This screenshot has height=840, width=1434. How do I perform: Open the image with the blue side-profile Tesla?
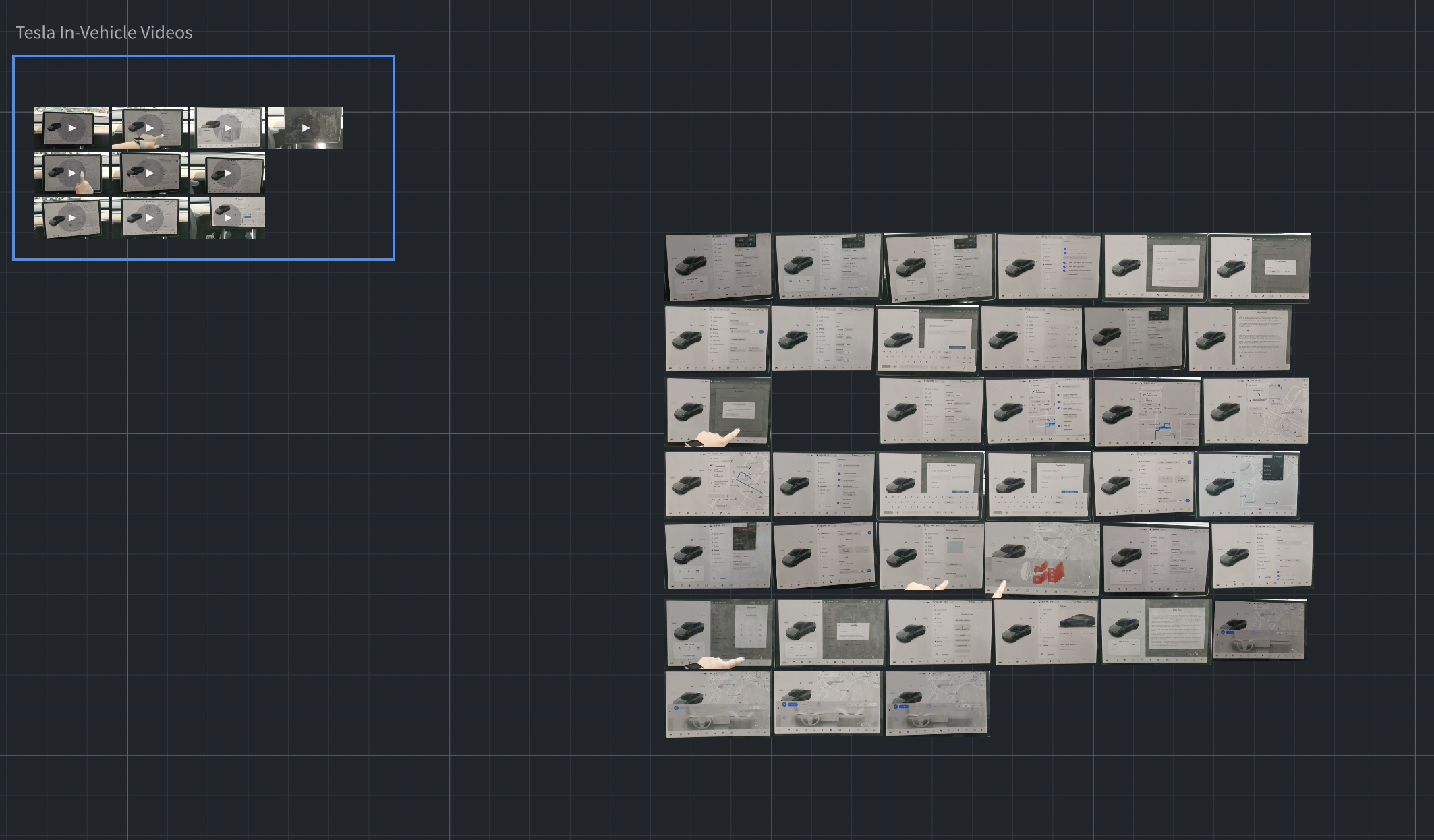coord(1046,632)
